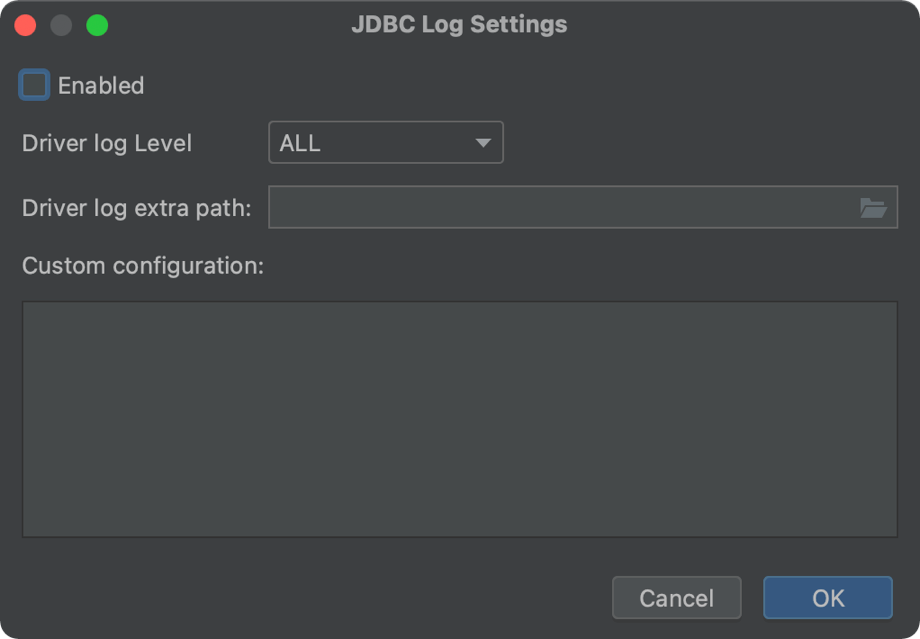Enable the JDBC logging checkbox
Screen dimensions: 920x639
[x=33, y=85]
